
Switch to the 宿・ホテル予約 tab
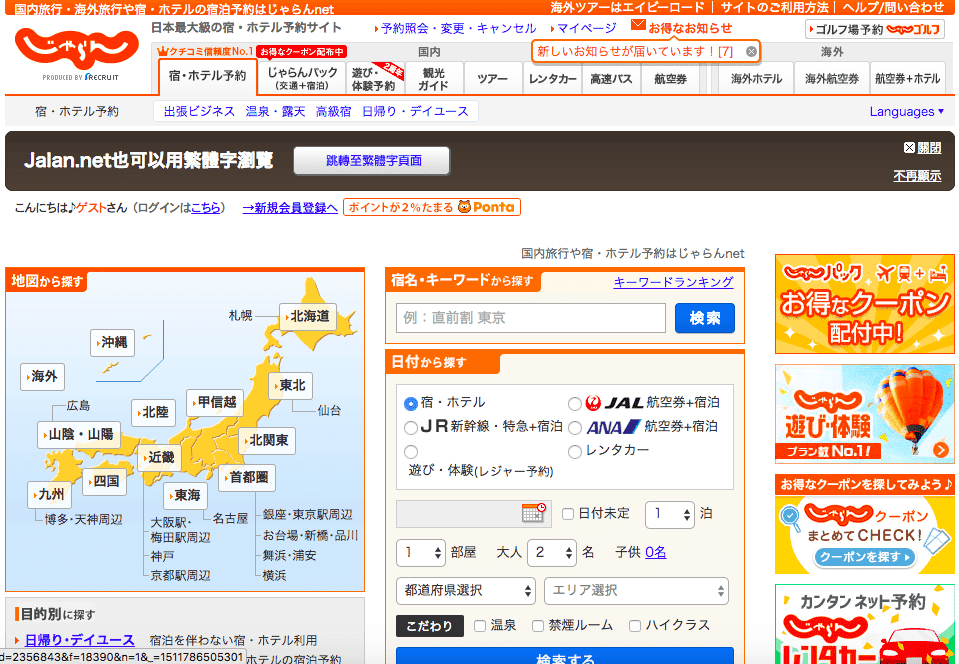click(x=207, y=76)
